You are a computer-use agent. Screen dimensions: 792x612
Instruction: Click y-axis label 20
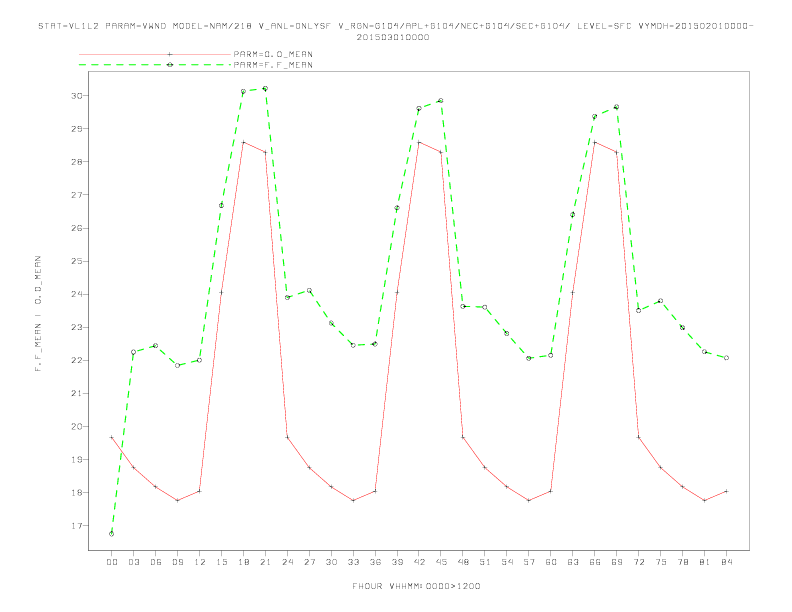(76, 427)
